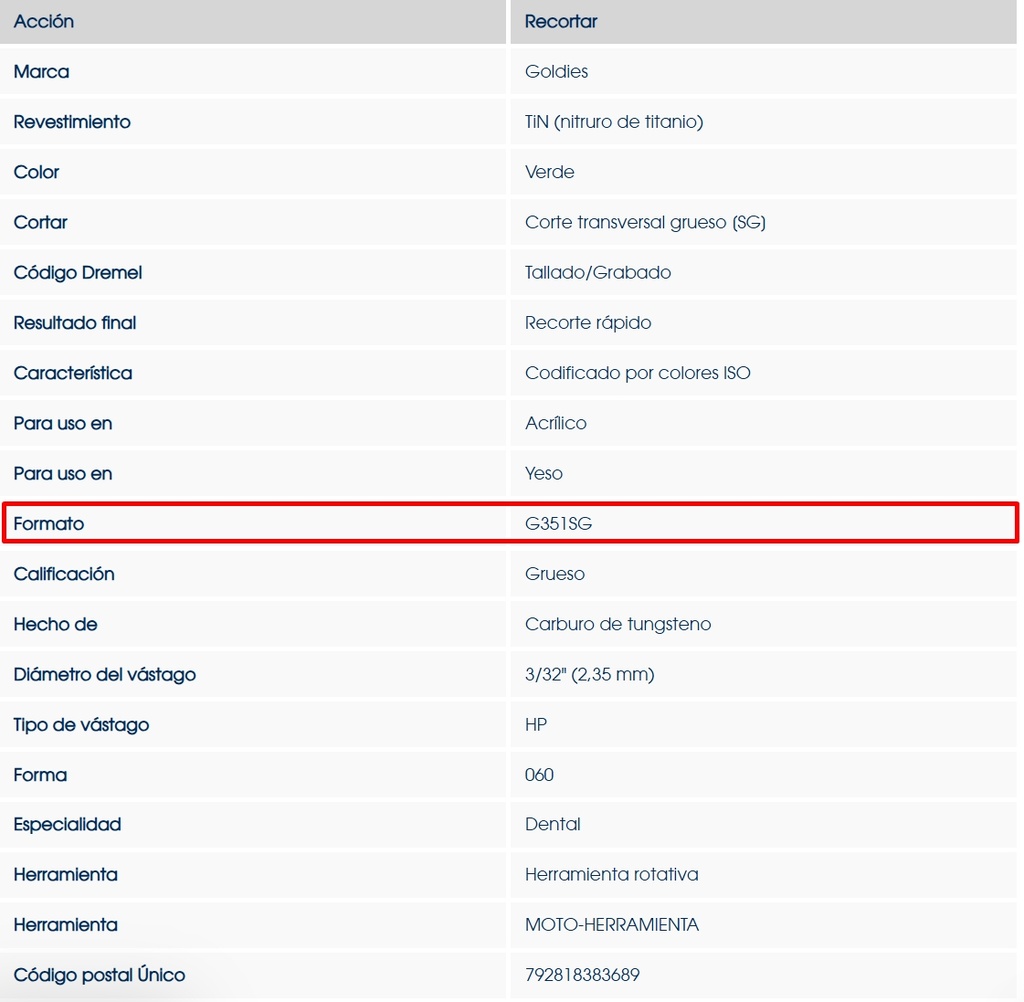Viewport: 1024px width, 1002px height.
Task: Select the G351SG format value
Action: (558, 523)
